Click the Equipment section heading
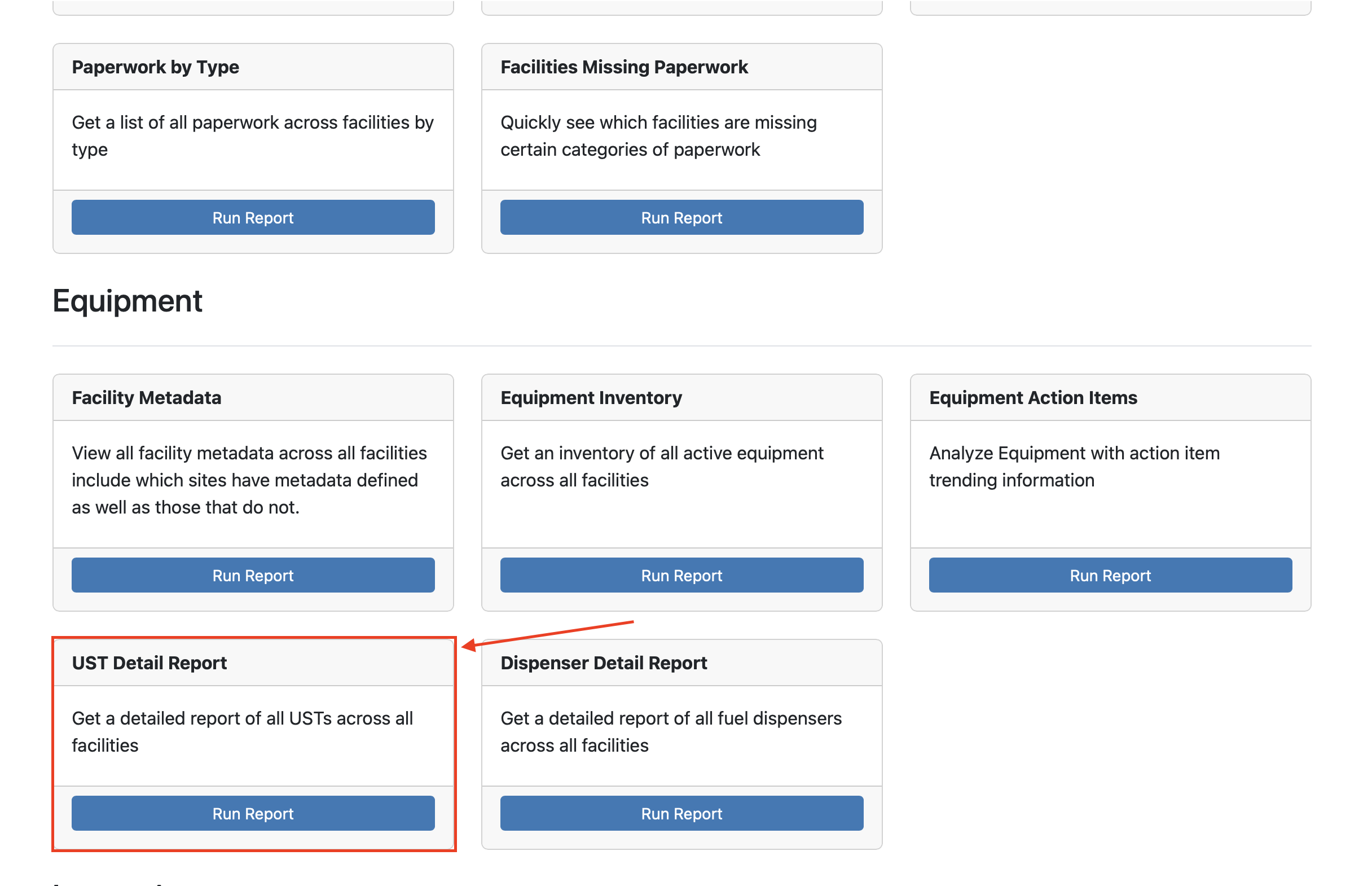 pos(127,301)
